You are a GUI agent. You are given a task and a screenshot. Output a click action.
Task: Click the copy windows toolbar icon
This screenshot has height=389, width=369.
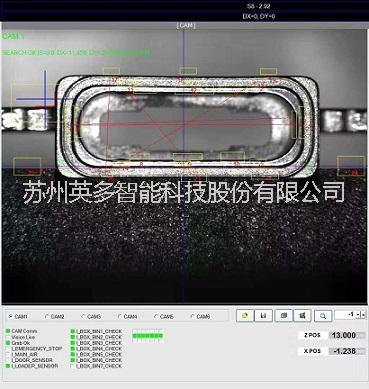(284, 315)
